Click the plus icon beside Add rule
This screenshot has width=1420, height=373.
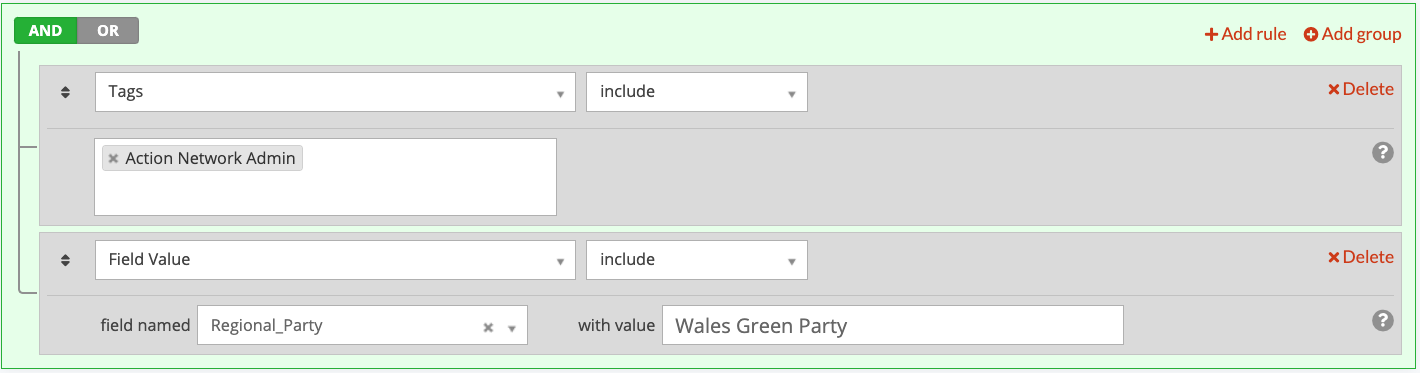coord(1211,34)
